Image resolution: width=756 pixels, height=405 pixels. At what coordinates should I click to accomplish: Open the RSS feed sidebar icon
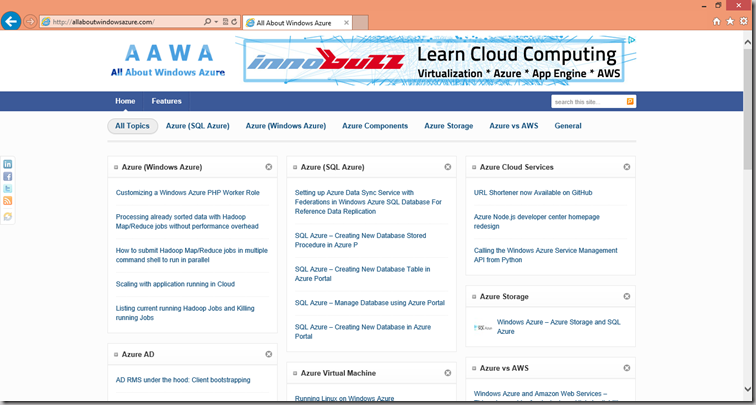pyautogui.click(x=8, y=201)
